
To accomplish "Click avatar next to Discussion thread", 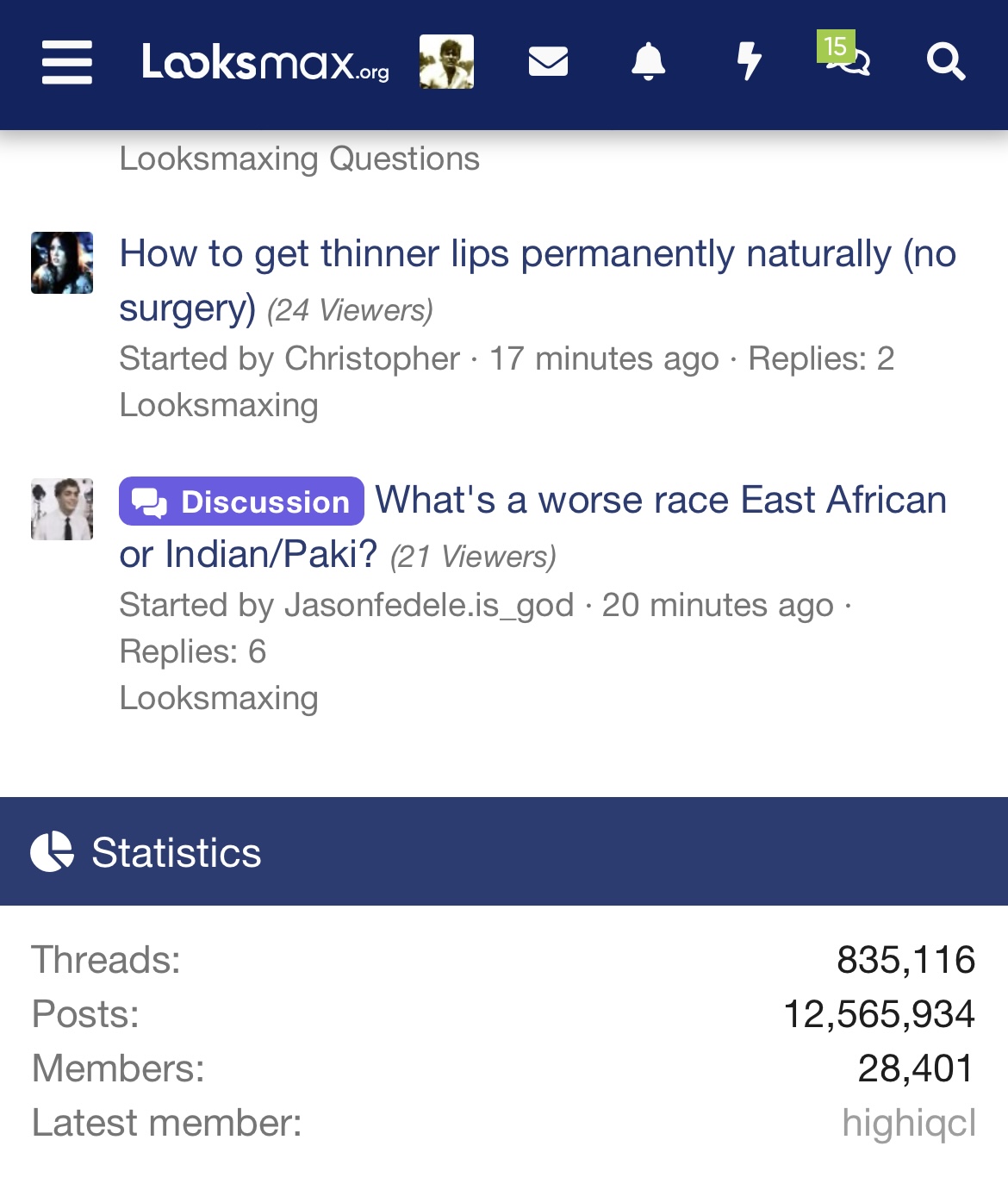I will tap(62, 509).
